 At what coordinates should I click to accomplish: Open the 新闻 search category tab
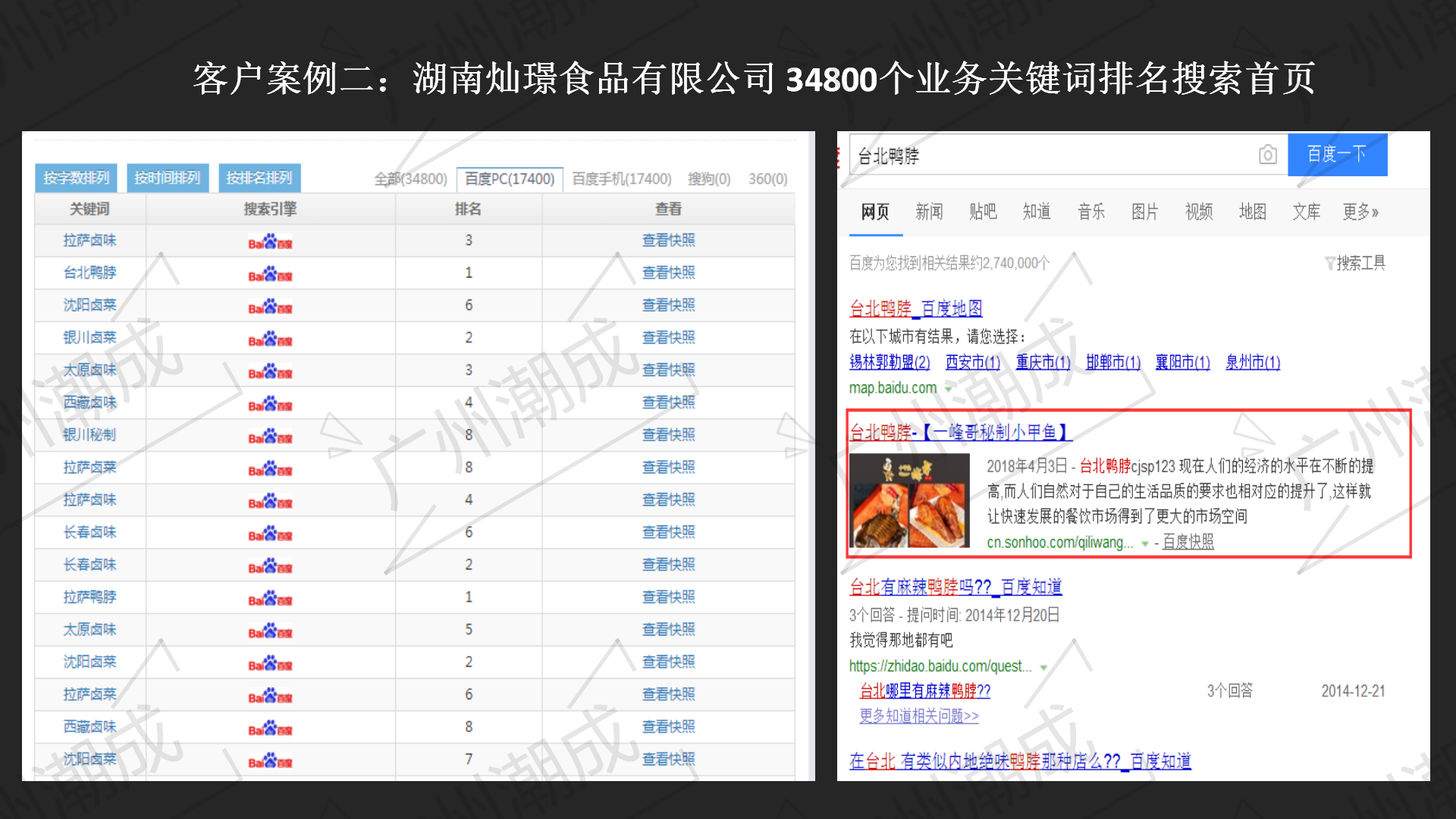click(x=928, y=212)
